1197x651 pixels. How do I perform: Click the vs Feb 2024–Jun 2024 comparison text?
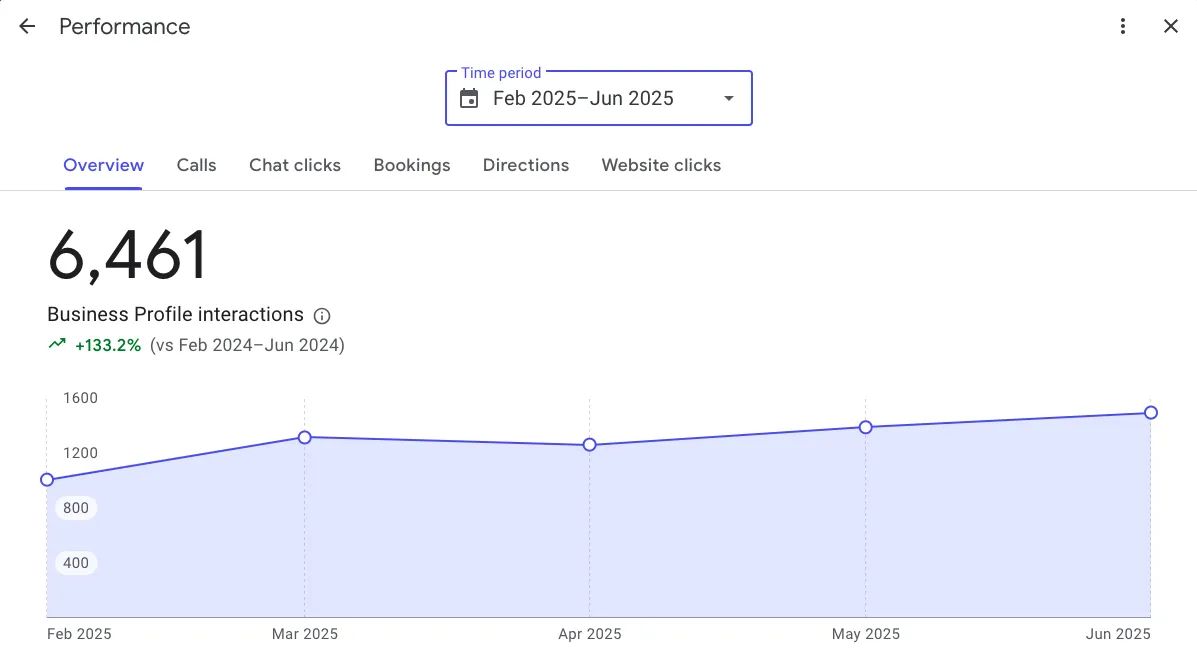(x=247, y=346)
